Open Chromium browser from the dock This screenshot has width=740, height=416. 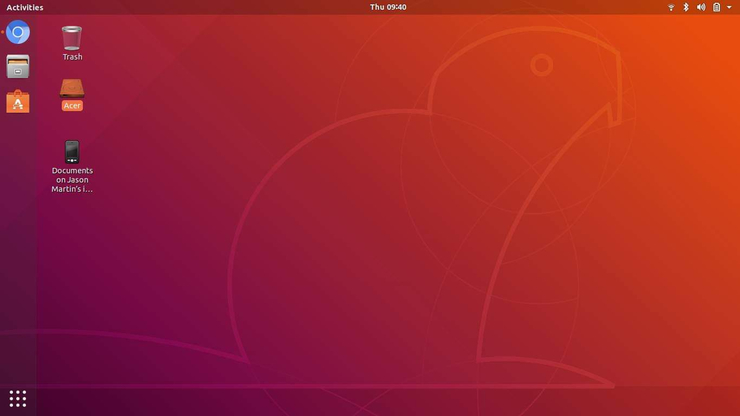pyautogui.click(x=18, y=33)
